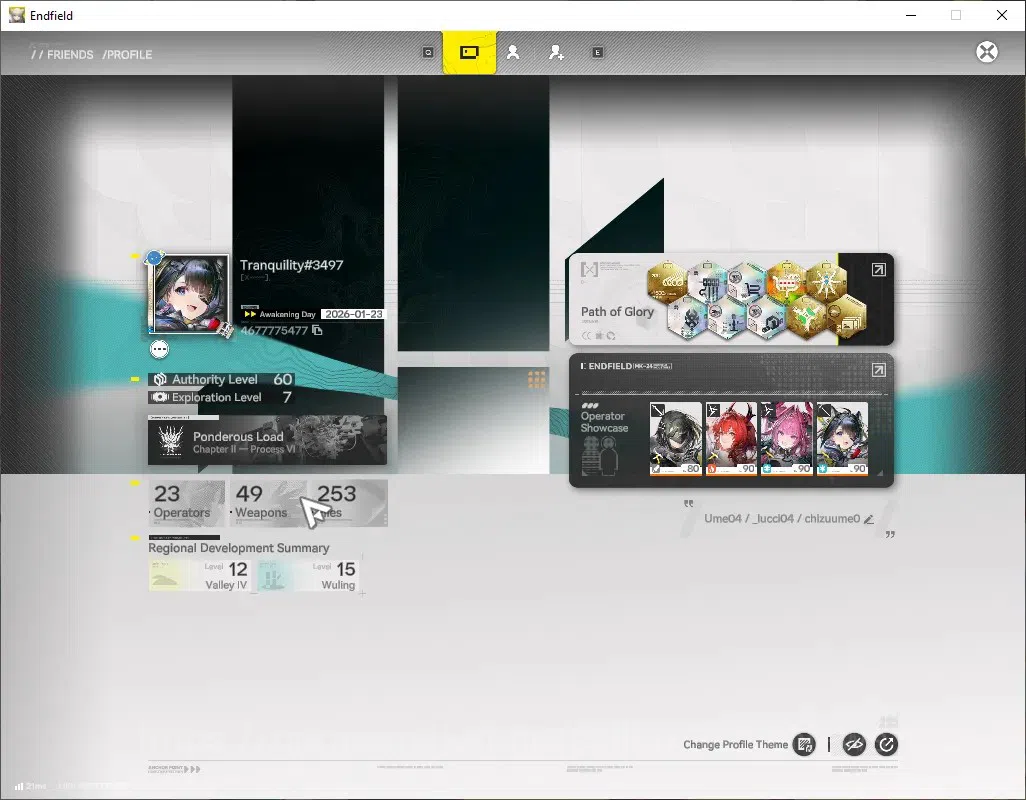
Task: Click the E next-tab key hint
Action: pyautogui.click(x=597, y=52)
